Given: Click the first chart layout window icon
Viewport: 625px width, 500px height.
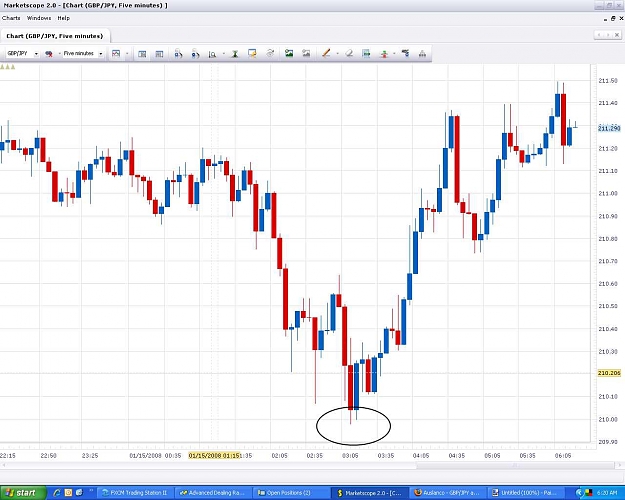Looking at the screenshot, I should [x=142, y=54].
